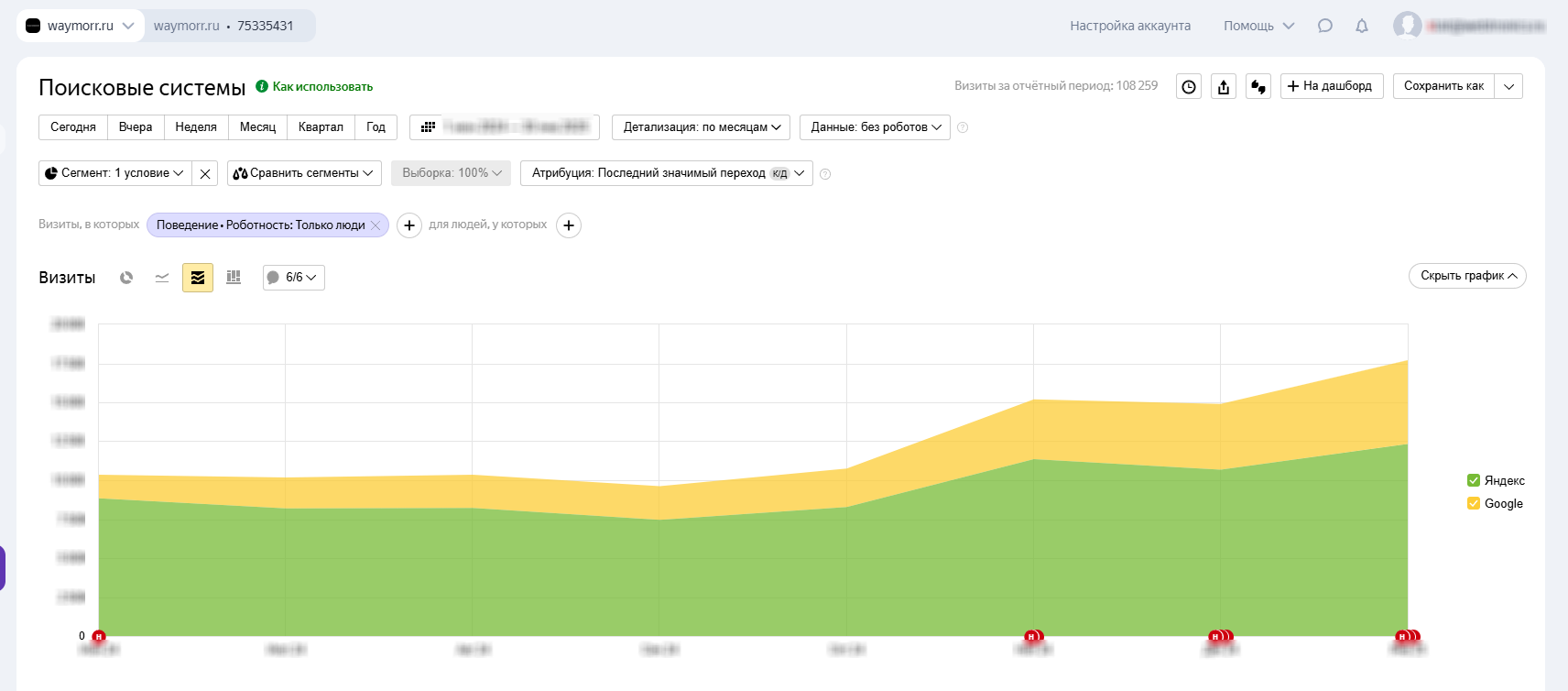Select the Квартал period tab

[x=321, y=127]
